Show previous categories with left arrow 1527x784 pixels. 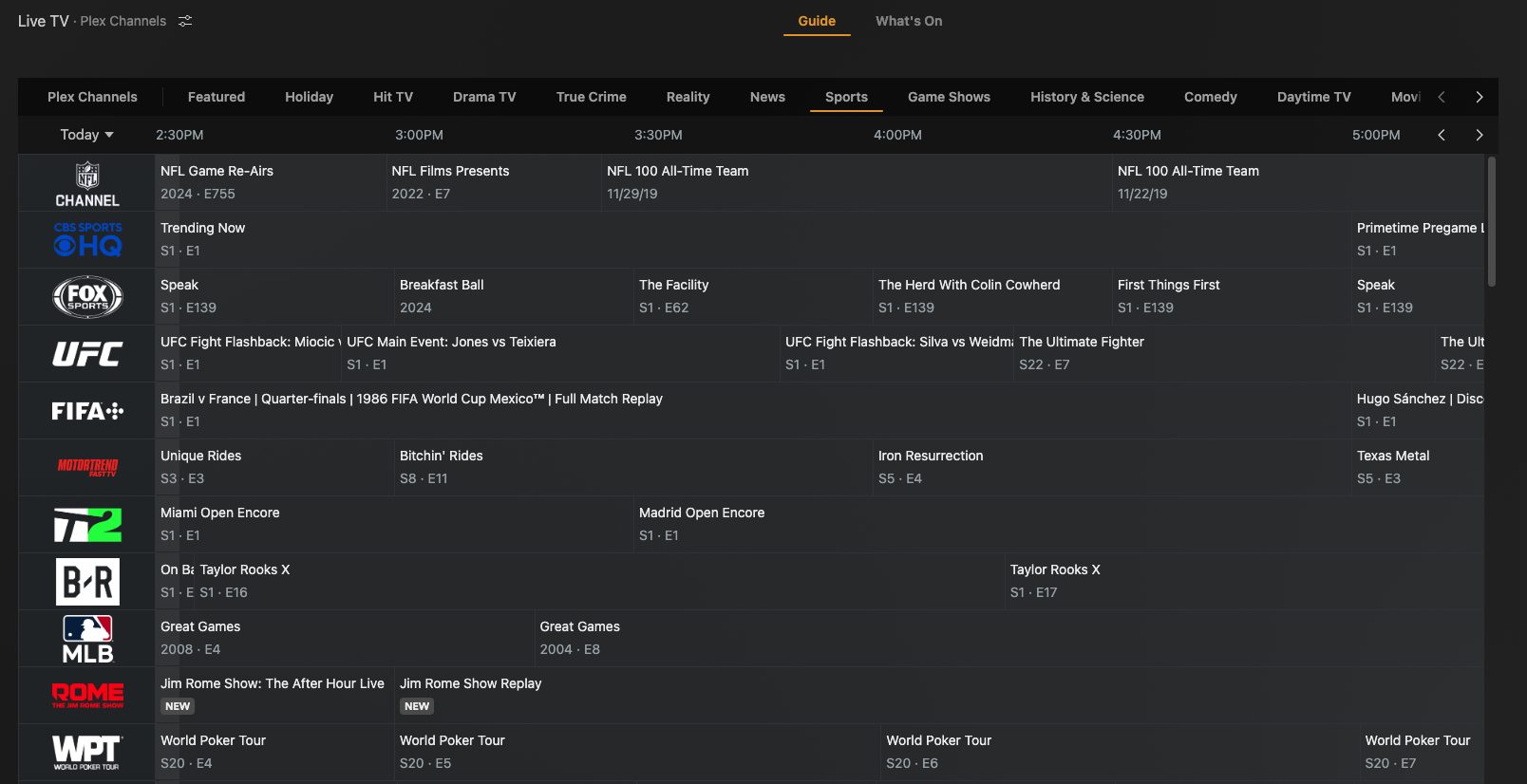pos(1442,97)
